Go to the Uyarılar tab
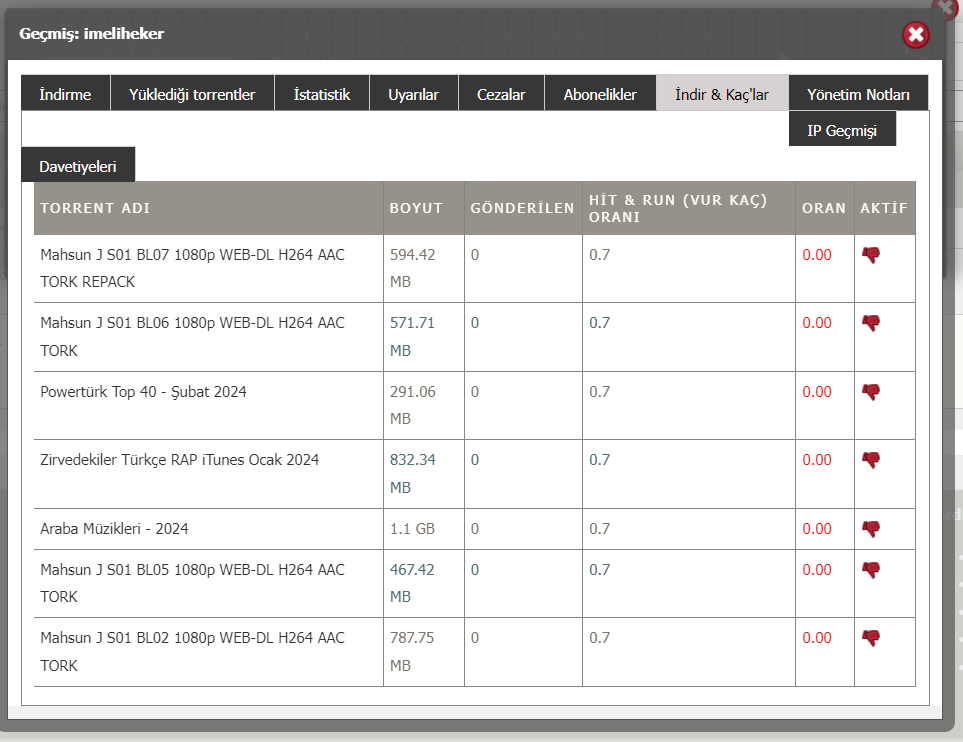 coord(414,94)
